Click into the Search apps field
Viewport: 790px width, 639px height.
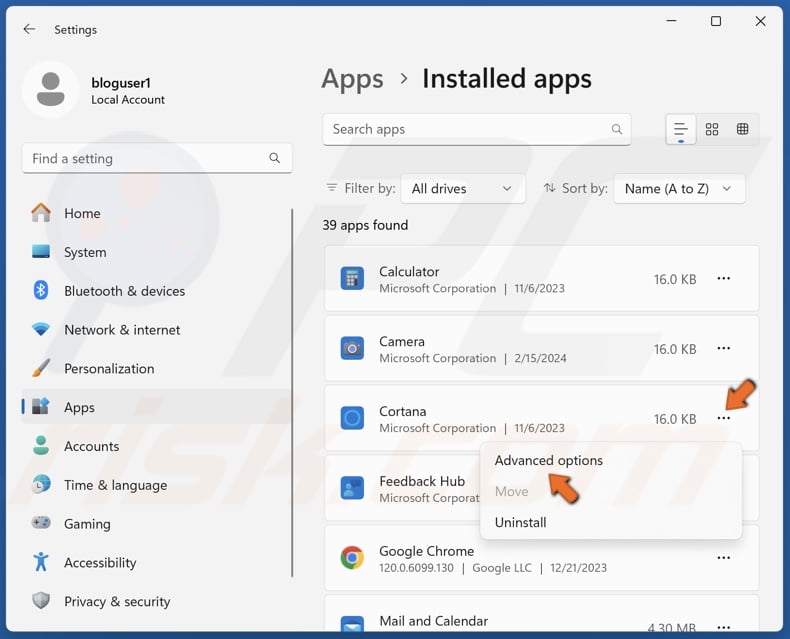click(477, 130)
